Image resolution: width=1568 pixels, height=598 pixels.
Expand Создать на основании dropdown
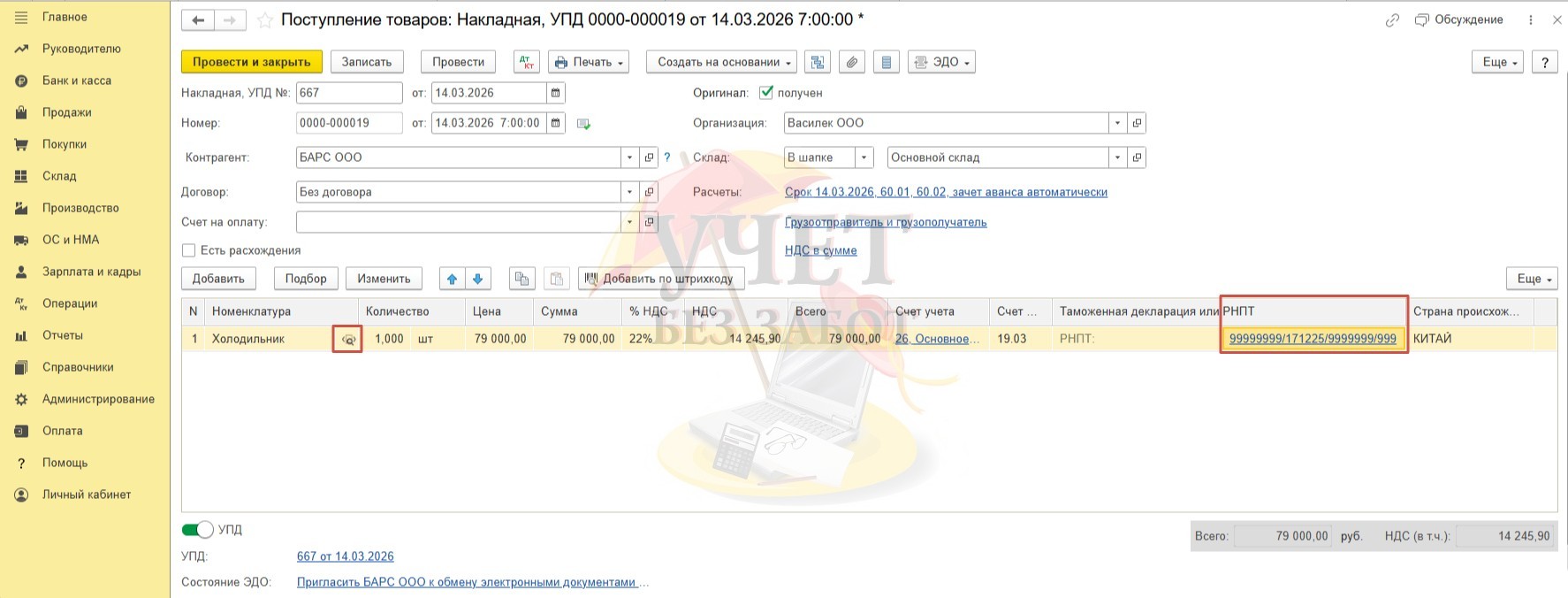point(721,62)
